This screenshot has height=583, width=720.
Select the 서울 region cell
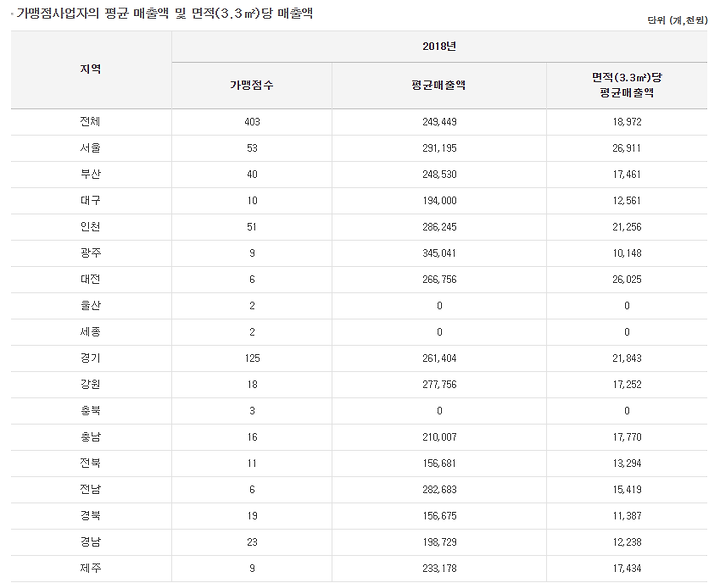90,148
